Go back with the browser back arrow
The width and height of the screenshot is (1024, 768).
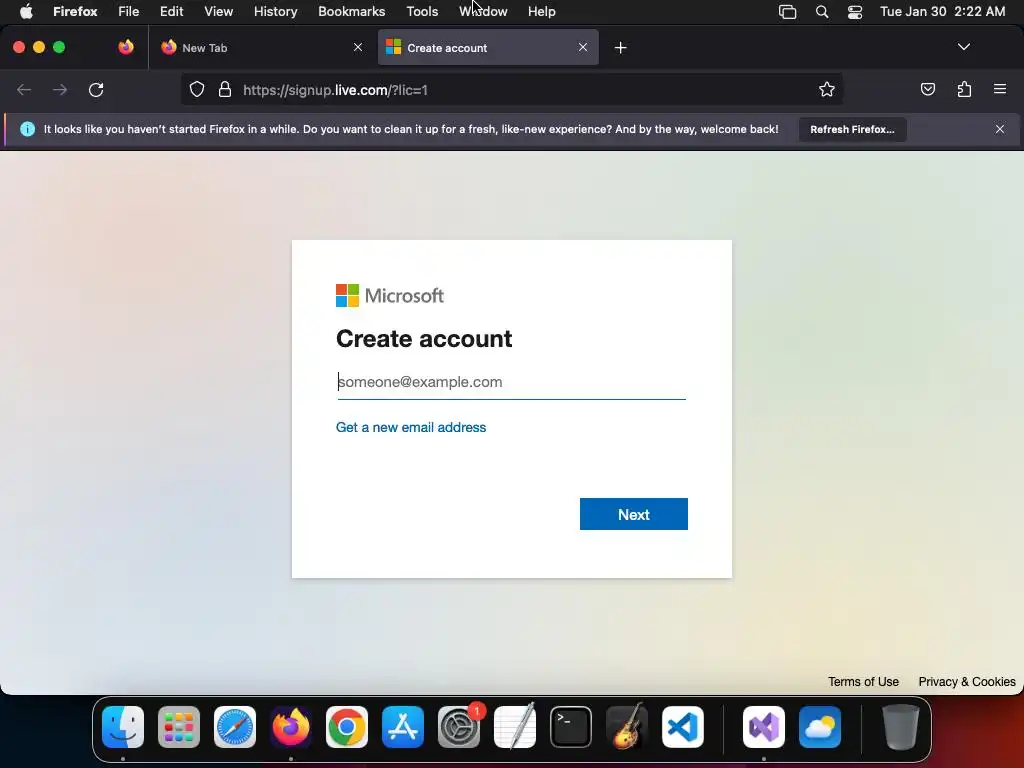(24, 90)
